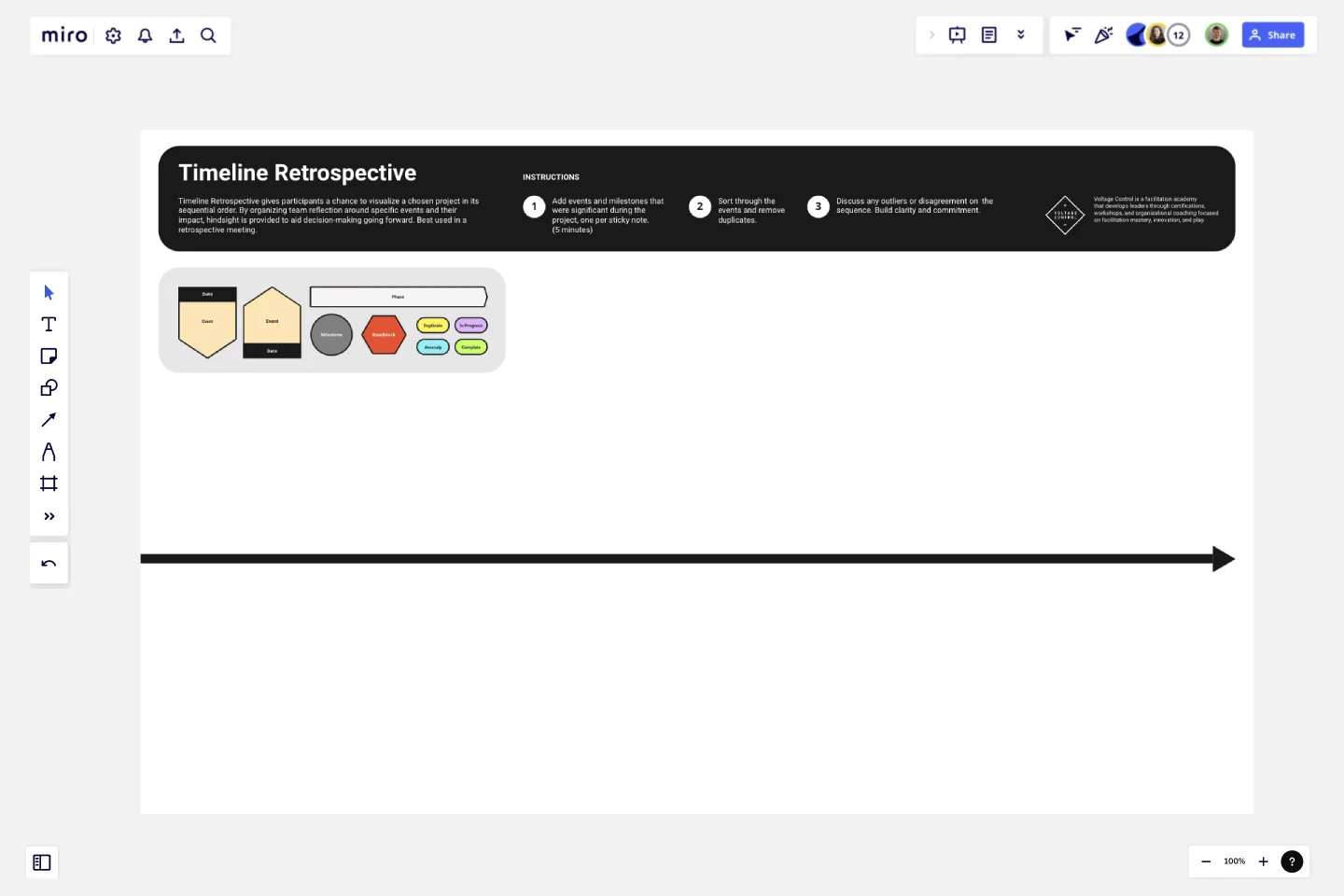Select the Shapes tool
The width and height of the screenshot is (1344, 896).
[x=49, y=388]
